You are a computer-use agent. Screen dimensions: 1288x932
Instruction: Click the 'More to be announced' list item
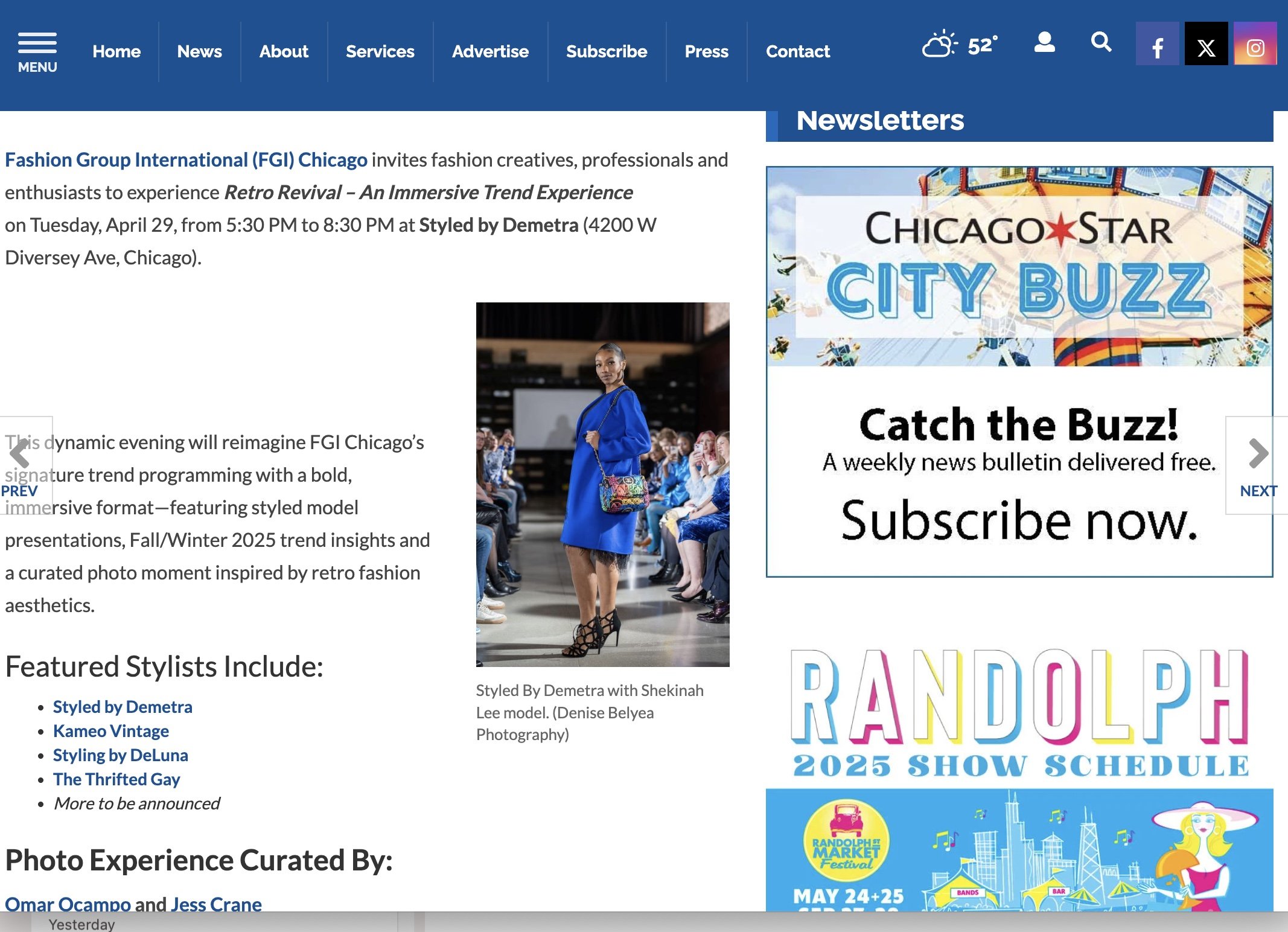pyautogui.click(x=137, y=803)
